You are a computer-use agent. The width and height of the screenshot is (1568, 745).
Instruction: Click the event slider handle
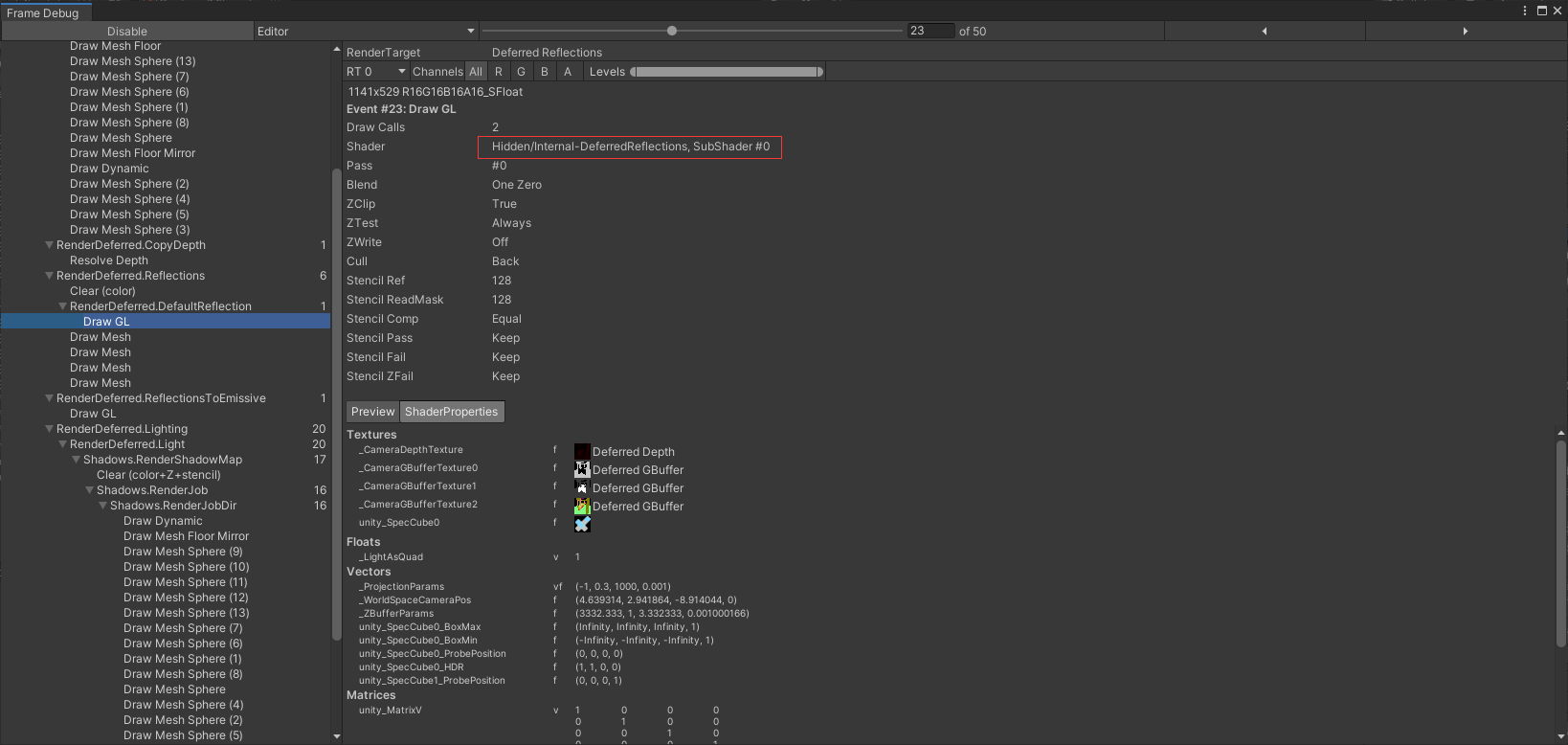[x=672, y=31]
